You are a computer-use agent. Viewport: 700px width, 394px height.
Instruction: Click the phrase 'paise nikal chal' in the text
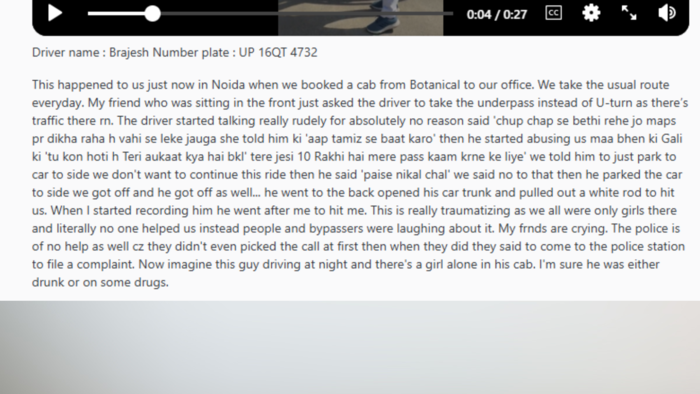pos(405,174)
